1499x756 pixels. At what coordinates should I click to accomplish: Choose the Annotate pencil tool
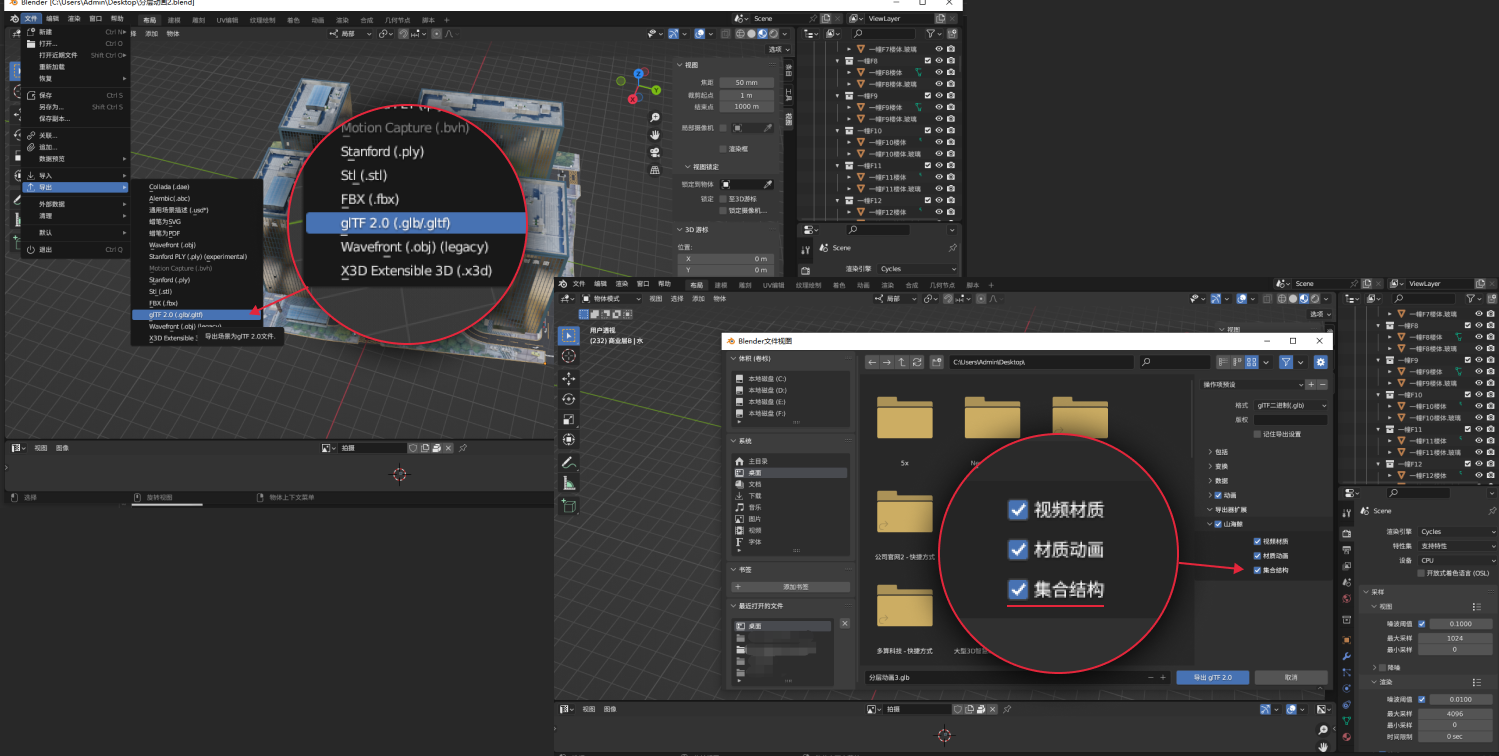[568, 463]
